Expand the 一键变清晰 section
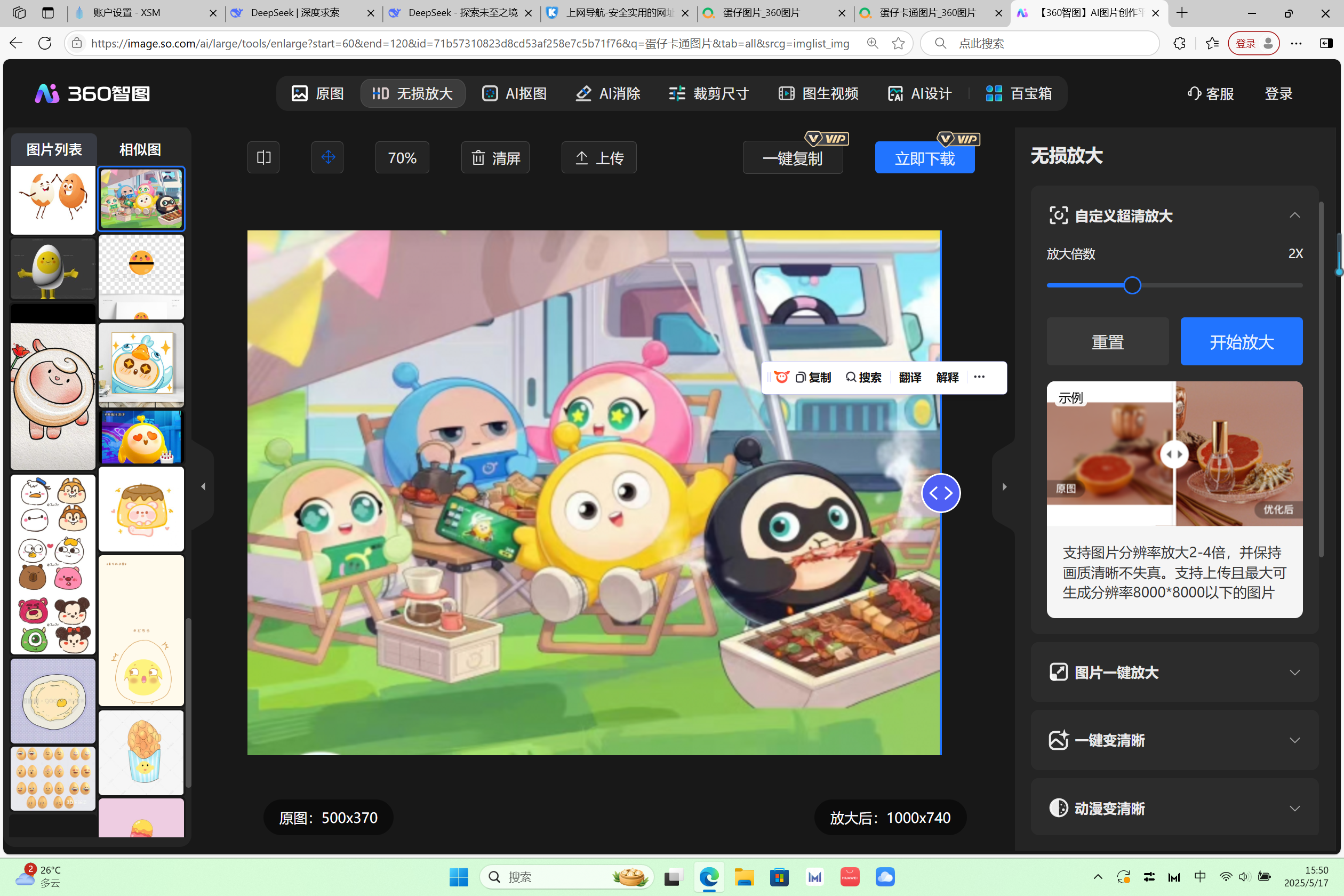Viewport: 1344px width, 896px height. [1294, 740]
